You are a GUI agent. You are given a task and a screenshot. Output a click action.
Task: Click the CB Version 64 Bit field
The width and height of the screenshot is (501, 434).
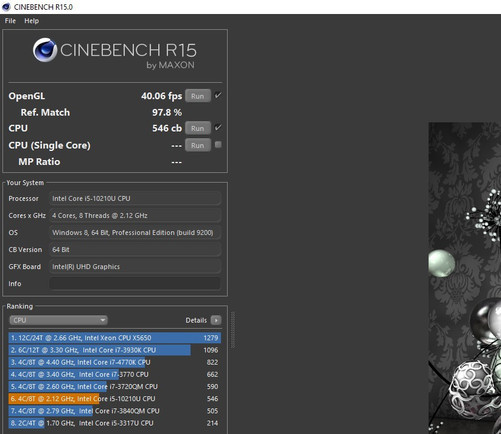click(135, 249)
